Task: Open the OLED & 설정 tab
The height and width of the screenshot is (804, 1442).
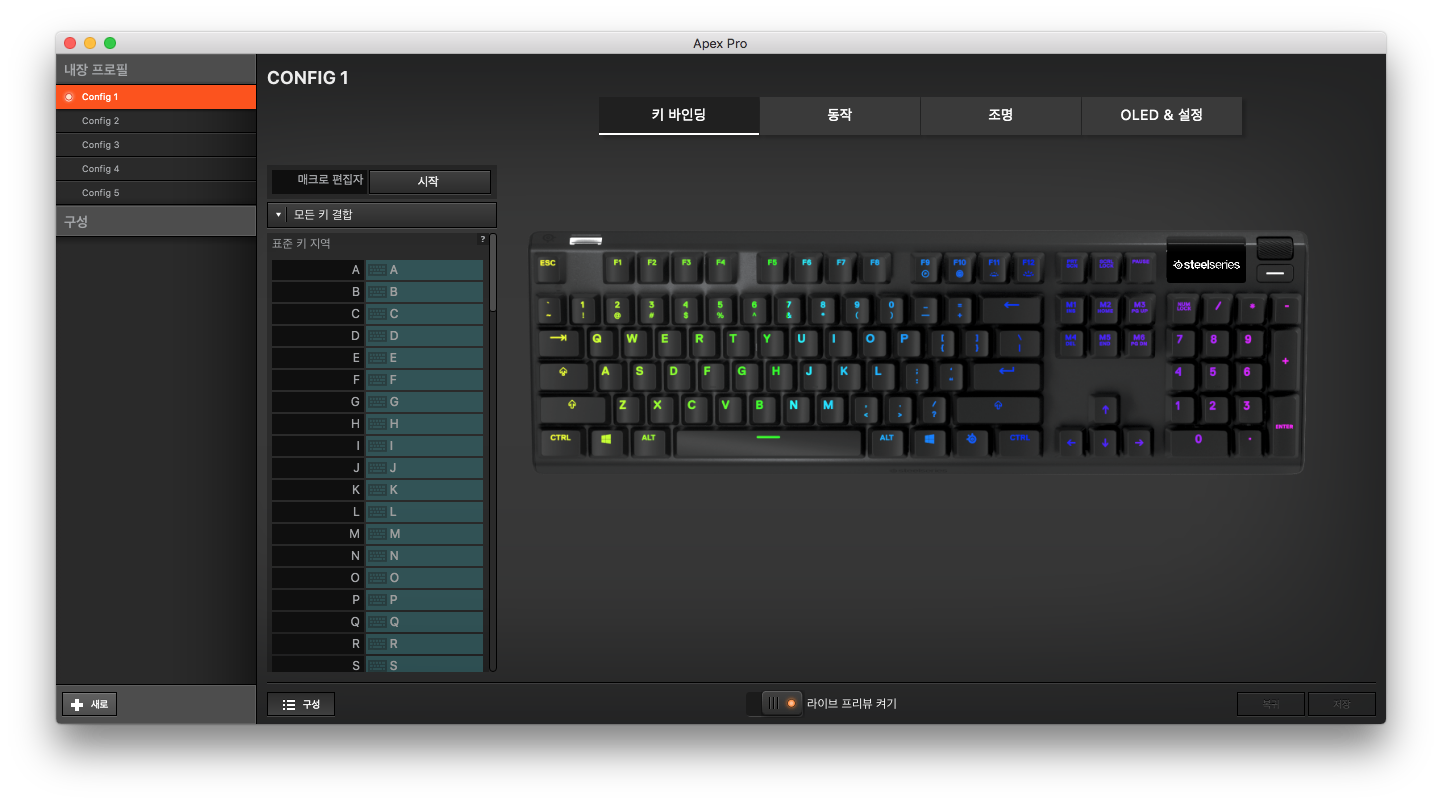Action: (x=1162, y=115)
